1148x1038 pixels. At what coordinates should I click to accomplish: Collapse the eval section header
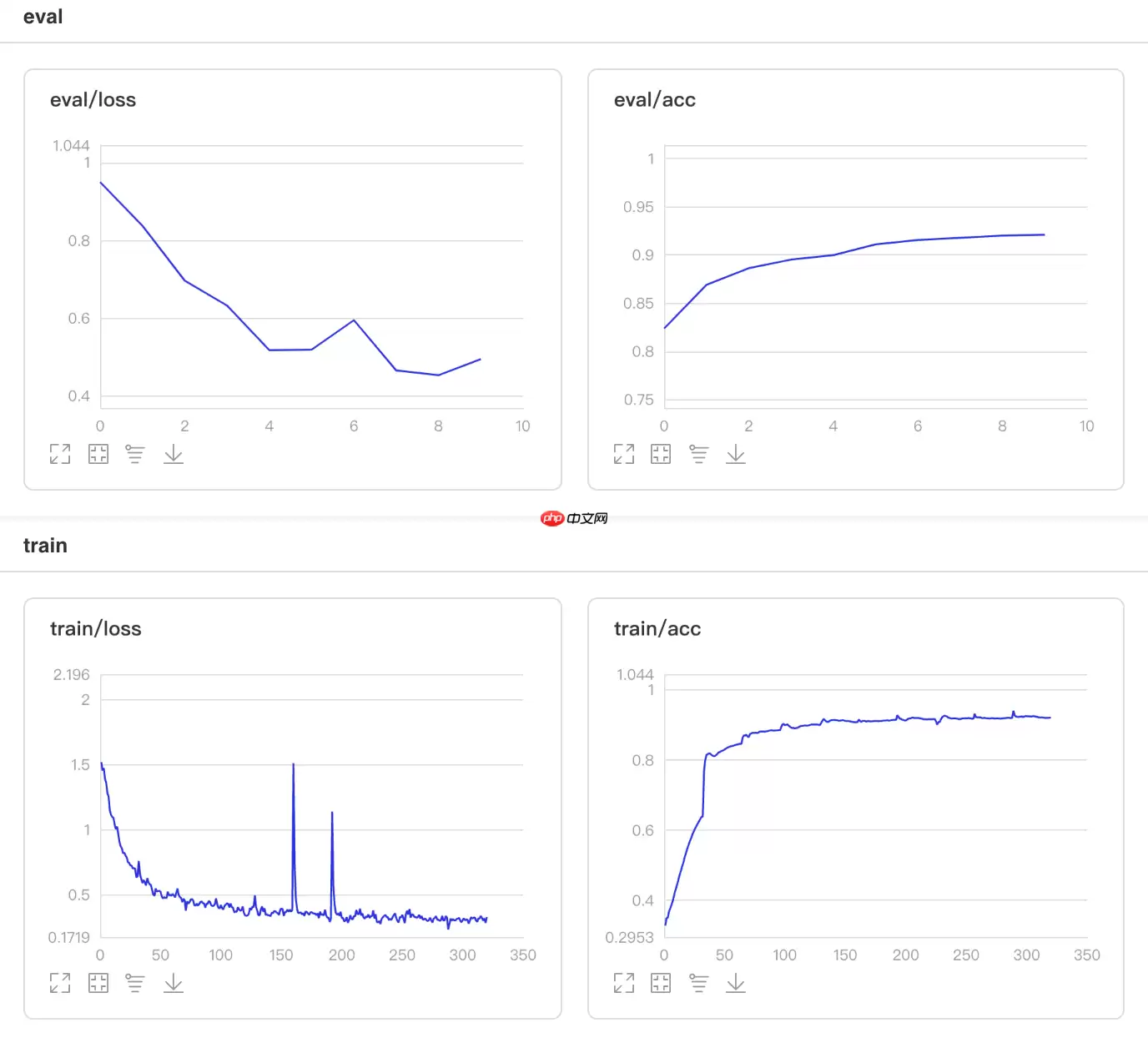43,18
